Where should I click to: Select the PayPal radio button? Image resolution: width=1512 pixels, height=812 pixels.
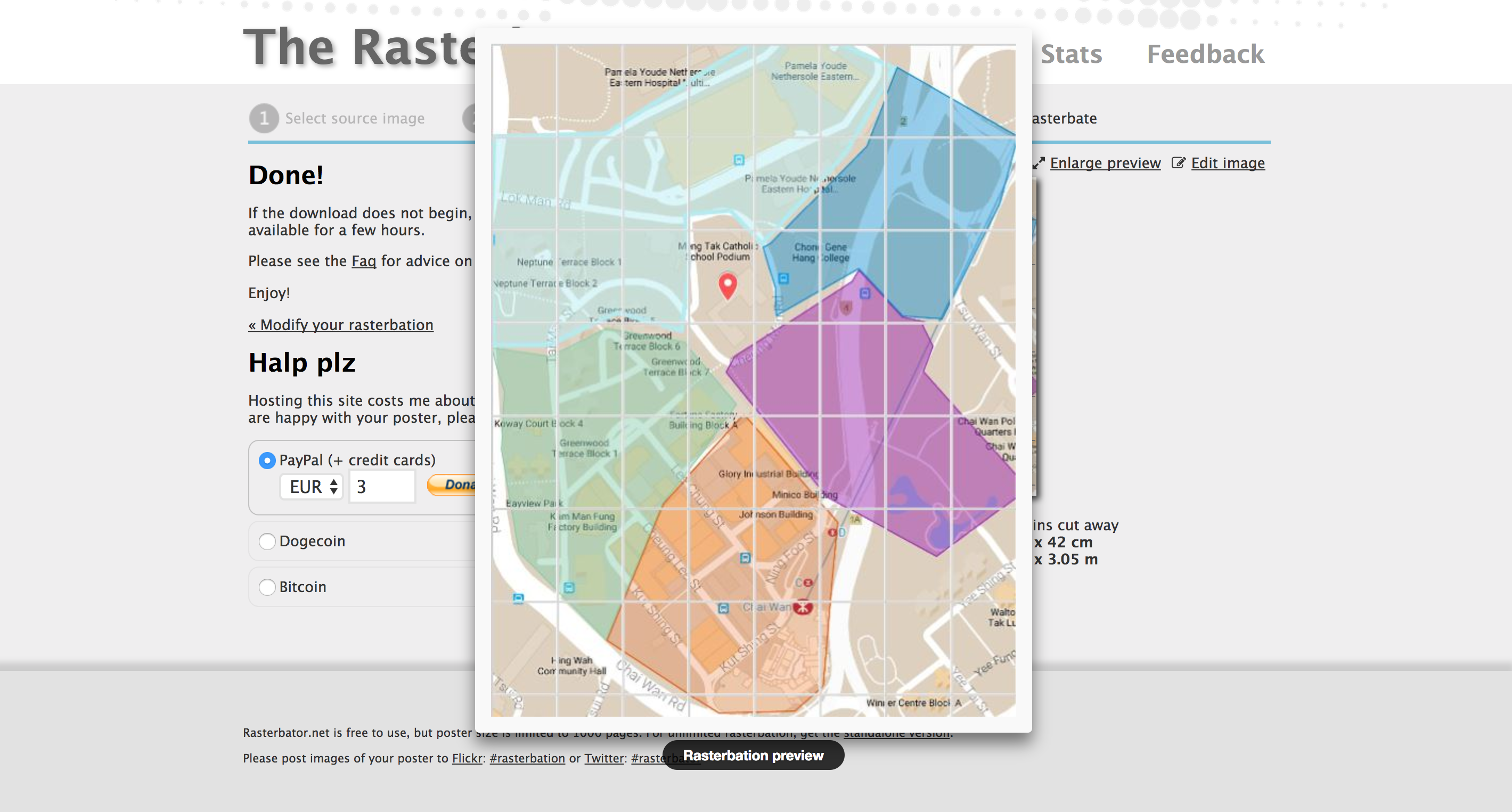267,461
